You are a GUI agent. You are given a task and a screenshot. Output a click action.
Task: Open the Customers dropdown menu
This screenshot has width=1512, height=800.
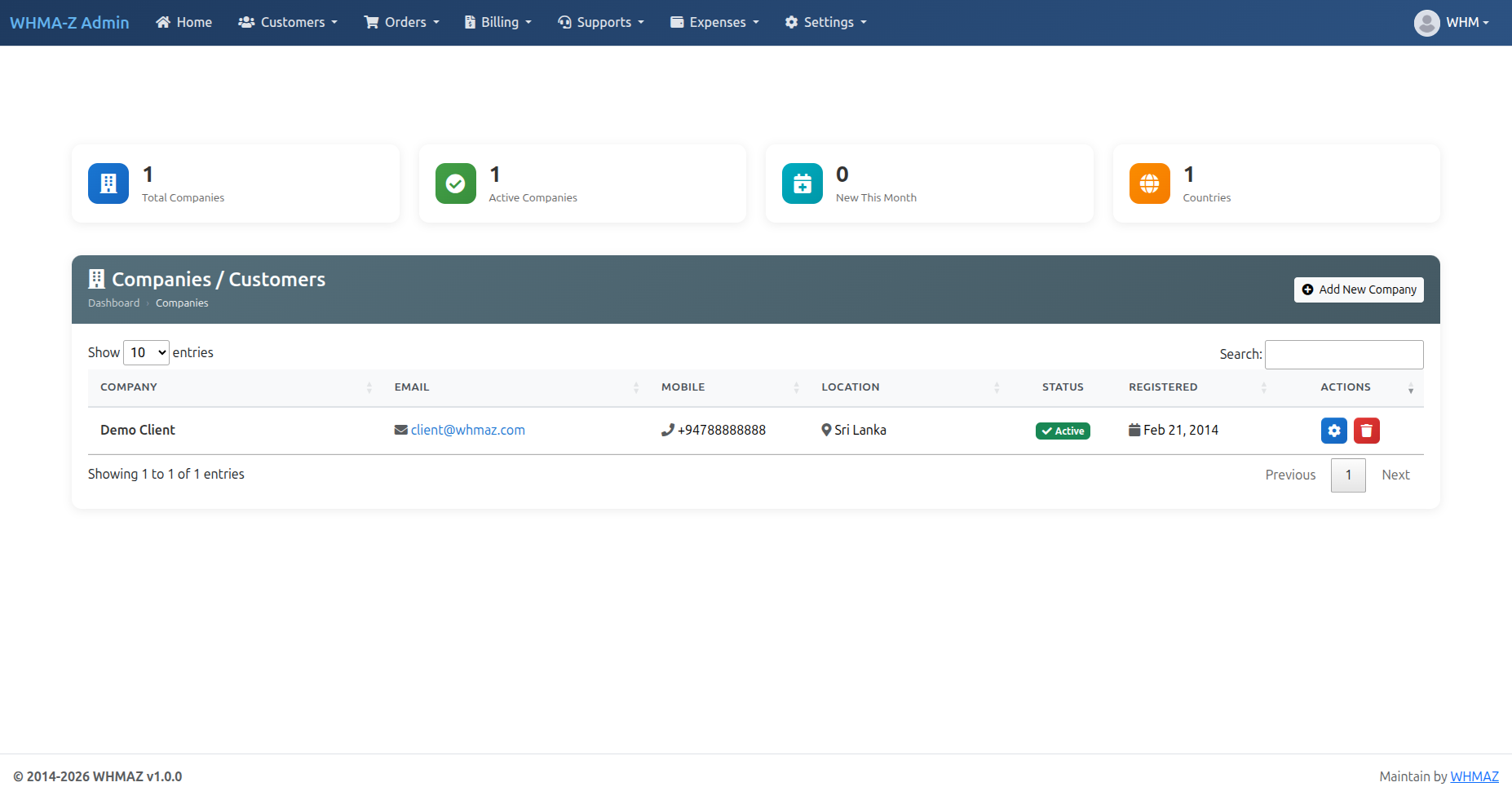point(288,22)
